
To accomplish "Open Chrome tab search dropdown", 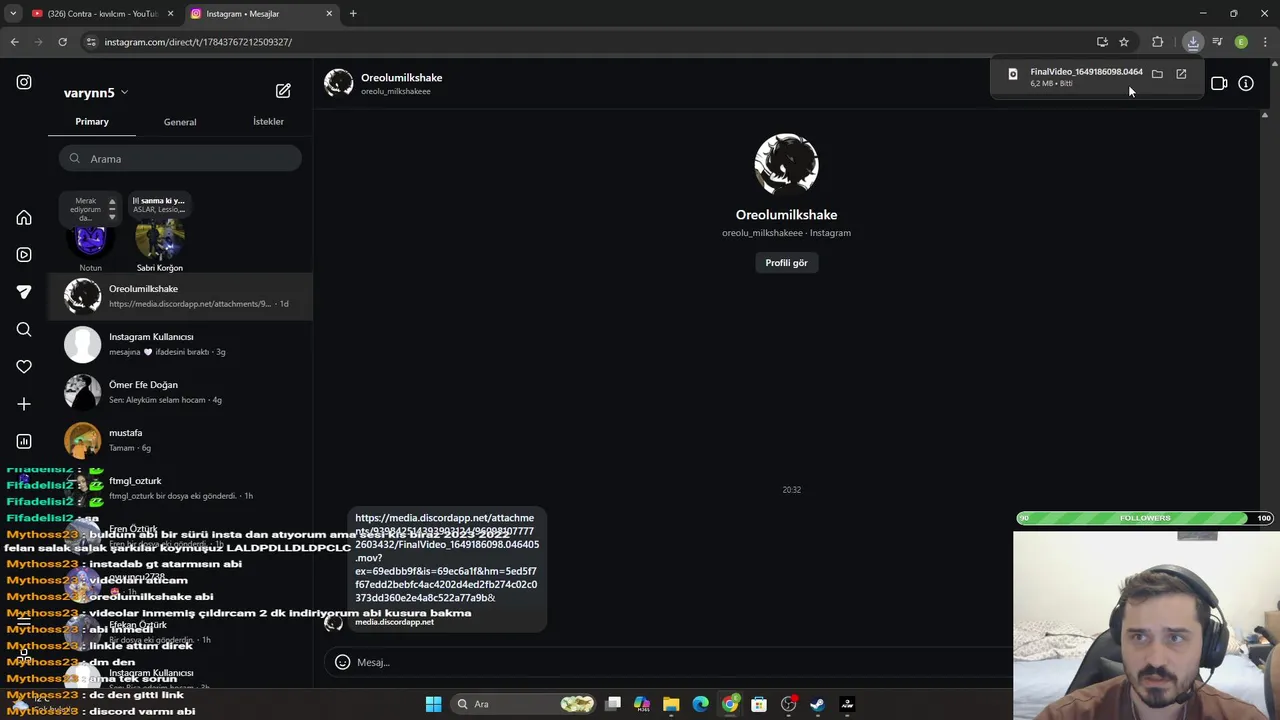I will tap(13, 14).
